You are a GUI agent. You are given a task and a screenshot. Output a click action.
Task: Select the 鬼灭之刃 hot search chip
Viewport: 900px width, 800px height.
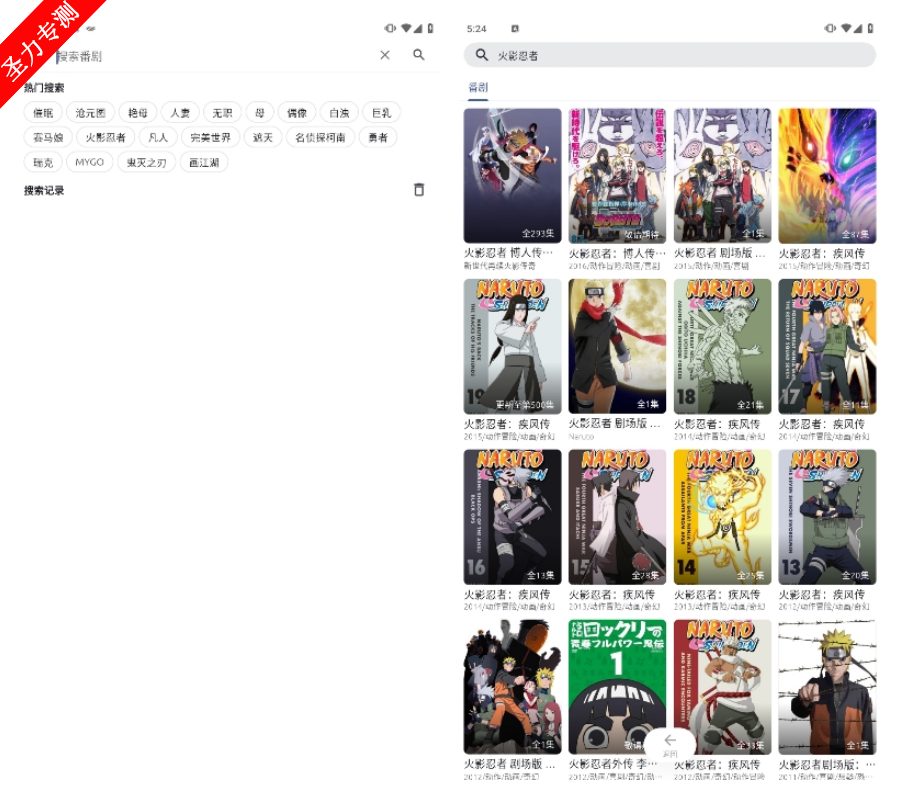[146, 162]
